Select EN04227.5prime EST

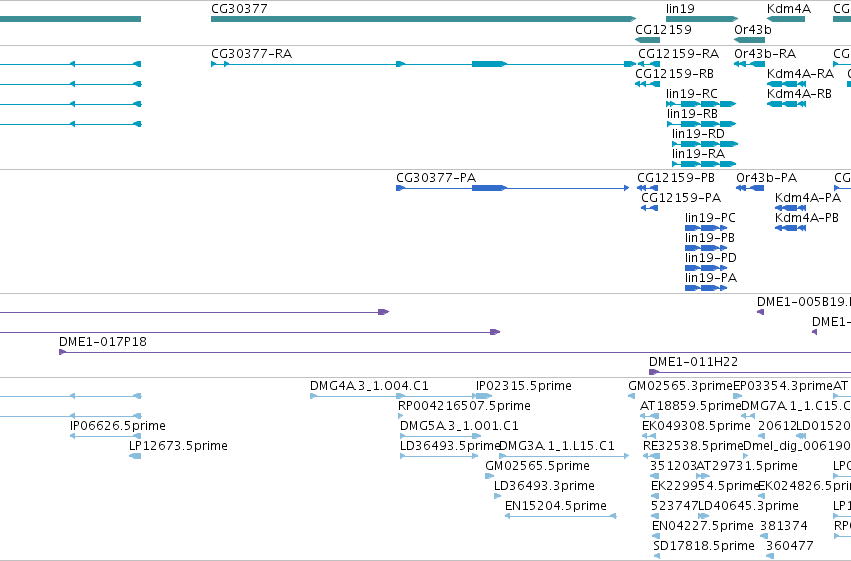(x=656, y=537)
